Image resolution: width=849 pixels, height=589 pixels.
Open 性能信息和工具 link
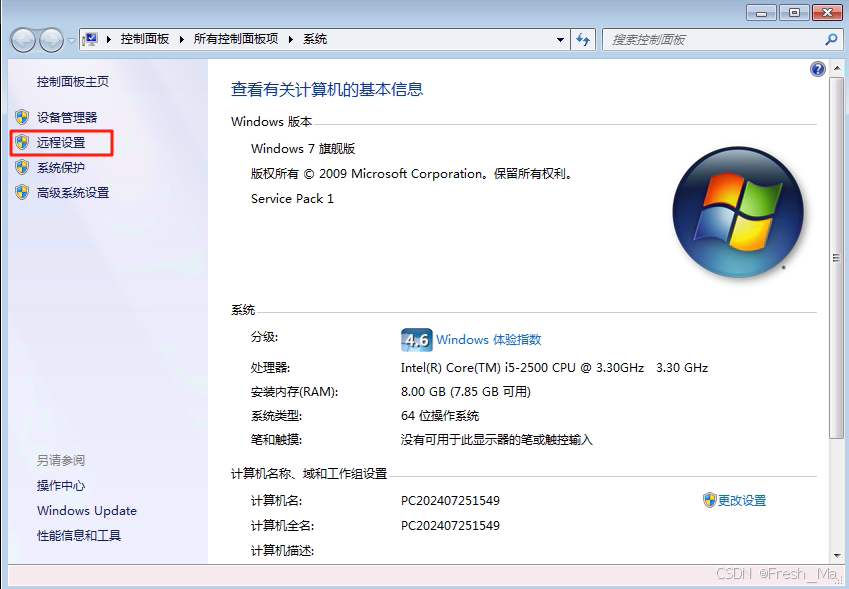(79, 535)
